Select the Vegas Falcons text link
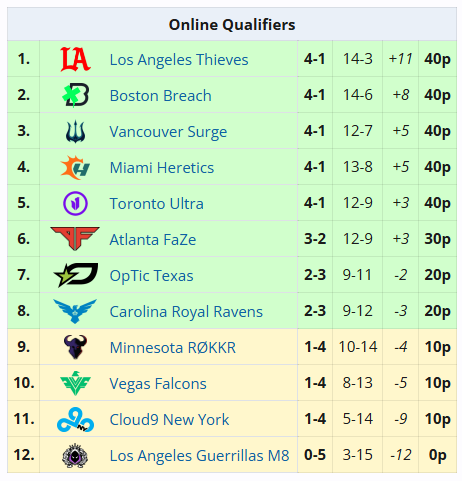Image resolution: width=462 pixels, height=481 pixels. (158, 384)
